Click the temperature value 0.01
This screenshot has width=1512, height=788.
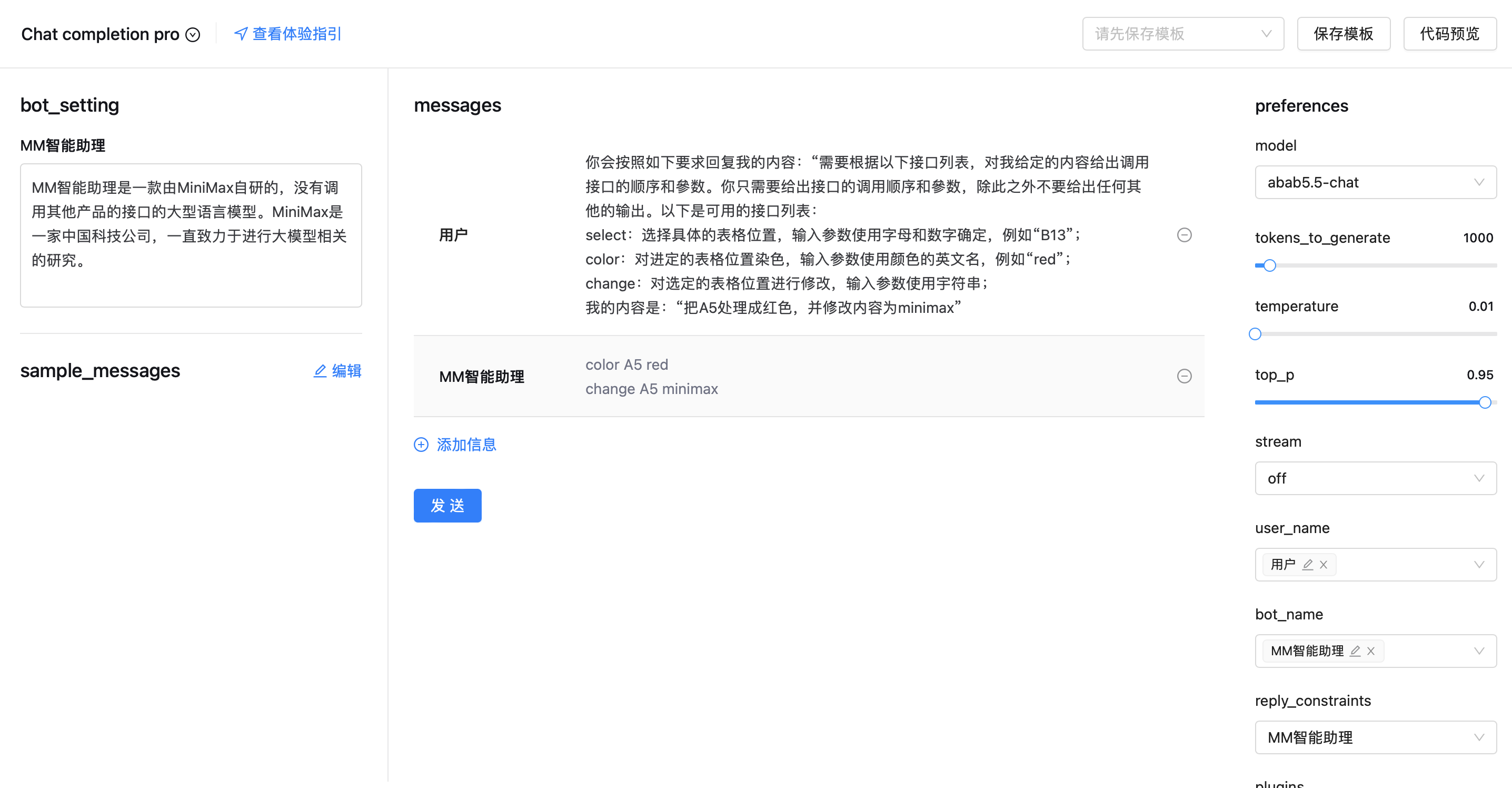point(1480,307)
